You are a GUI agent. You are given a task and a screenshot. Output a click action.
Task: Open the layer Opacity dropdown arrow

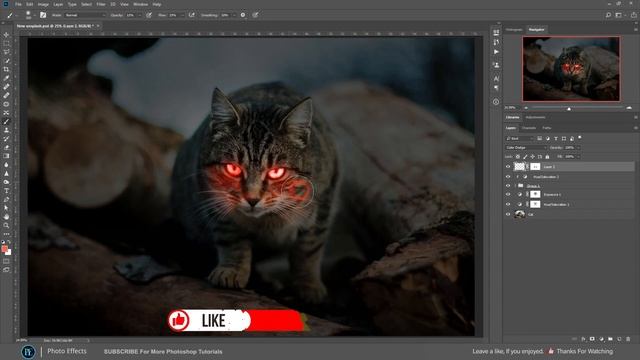coord(578,148)
